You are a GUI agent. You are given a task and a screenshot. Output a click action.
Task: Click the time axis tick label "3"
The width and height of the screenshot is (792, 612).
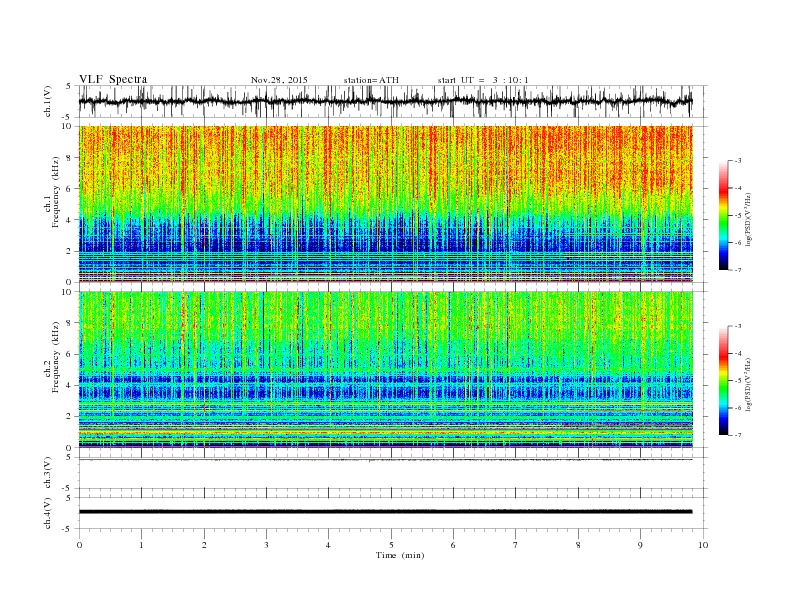[x=266, y=545]
